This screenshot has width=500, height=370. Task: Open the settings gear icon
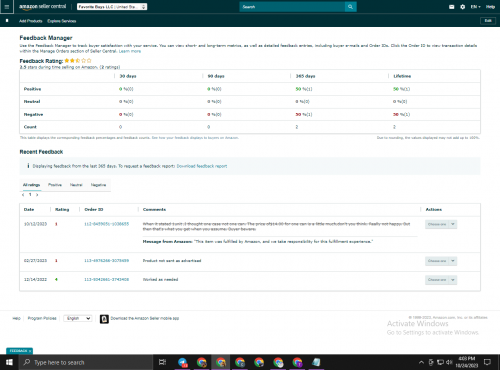tap(462, 7)
